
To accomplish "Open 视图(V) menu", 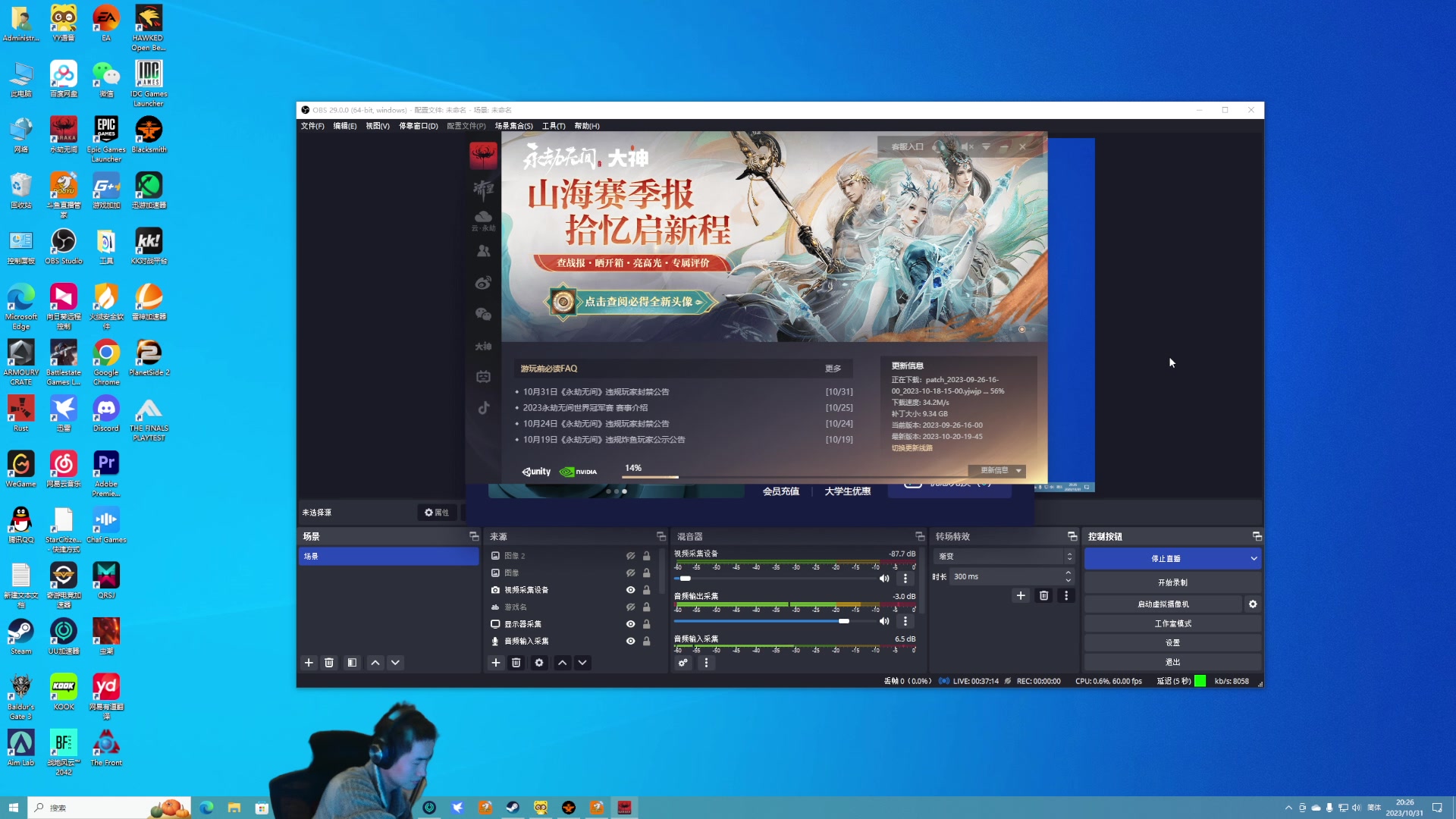I will pos(378,126).
